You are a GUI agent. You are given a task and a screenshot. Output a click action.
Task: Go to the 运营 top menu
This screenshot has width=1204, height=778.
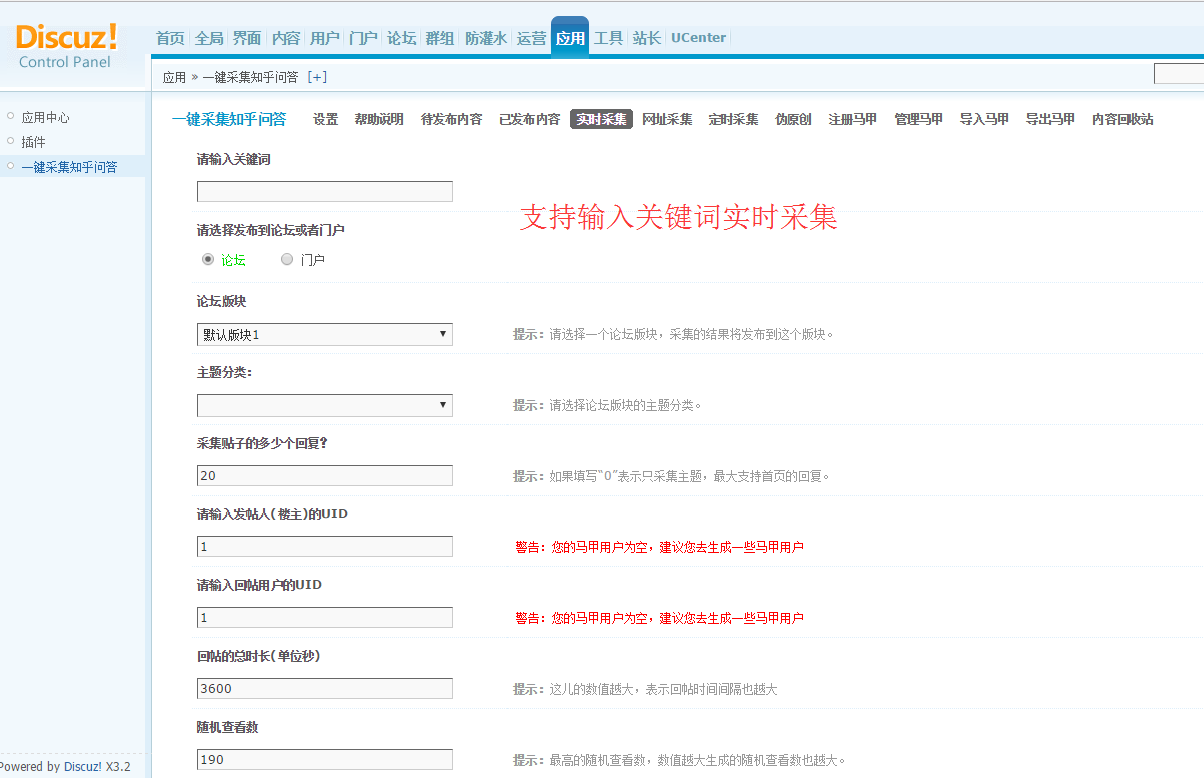coord(532,38)
